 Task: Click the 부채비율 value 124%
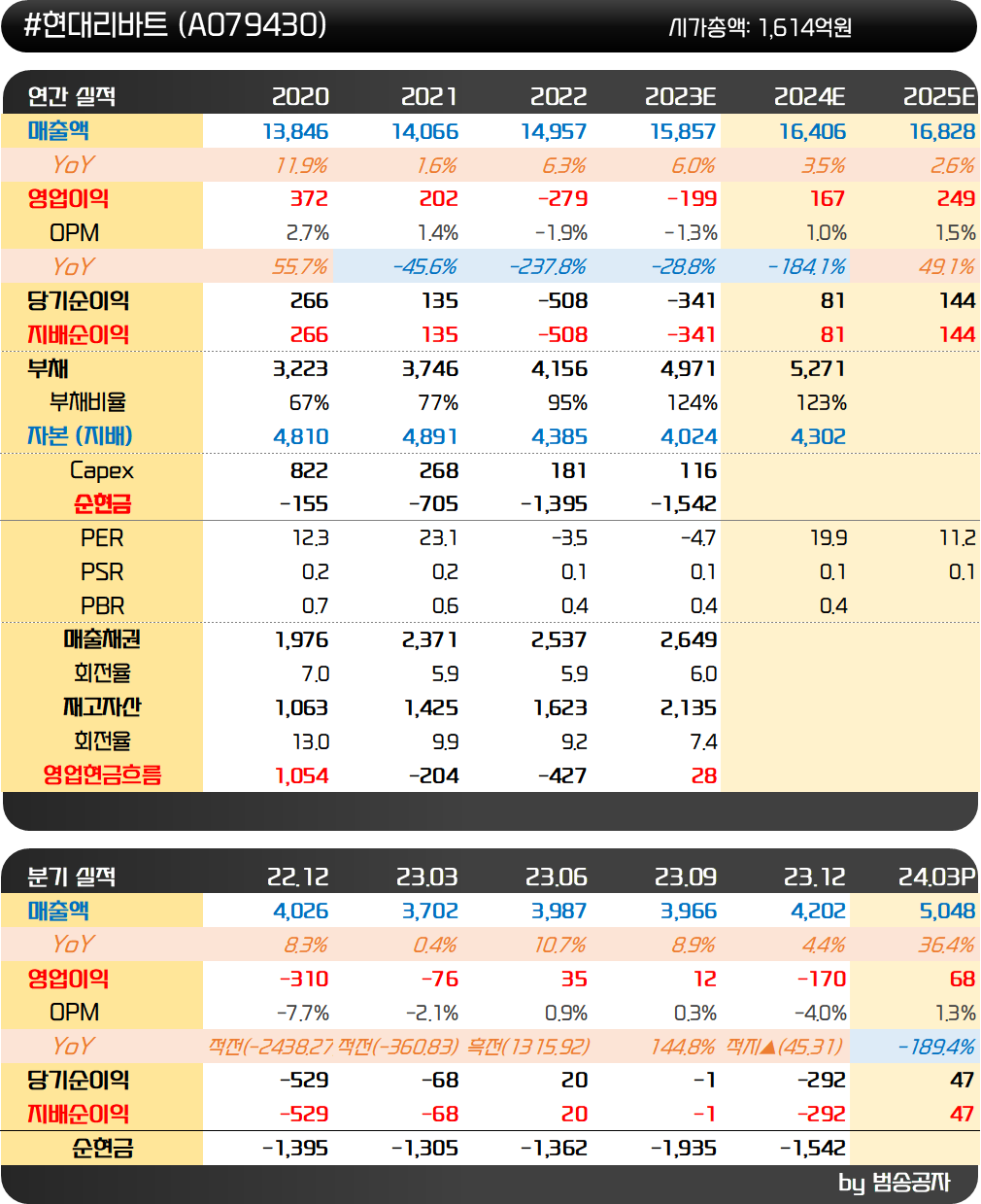click(x=690, y=402)
